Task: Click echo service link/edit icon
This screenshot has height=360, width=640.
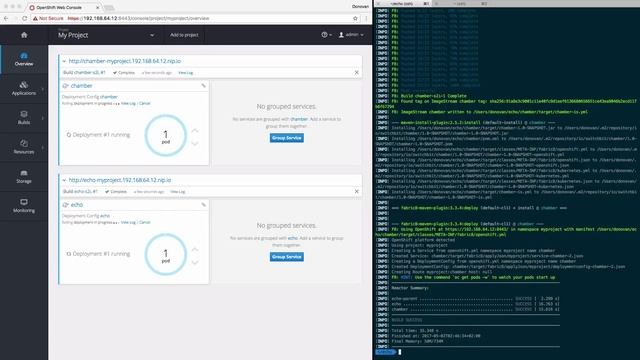Action: [203, 204]
